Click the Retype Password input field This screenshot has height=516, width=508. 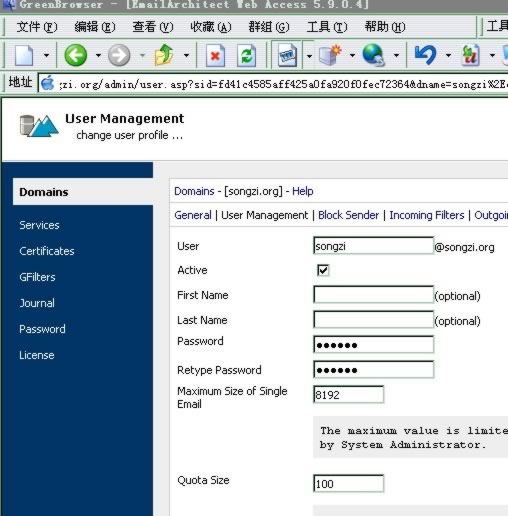373,369
